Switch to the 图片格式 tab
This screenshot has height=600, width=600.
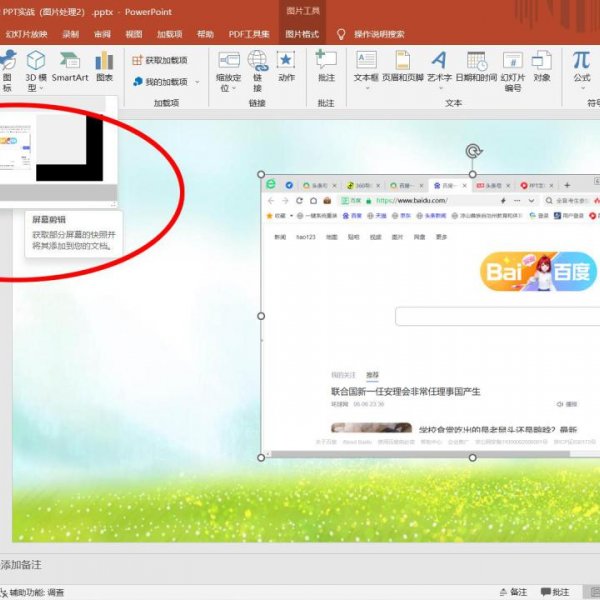(302, 33)
